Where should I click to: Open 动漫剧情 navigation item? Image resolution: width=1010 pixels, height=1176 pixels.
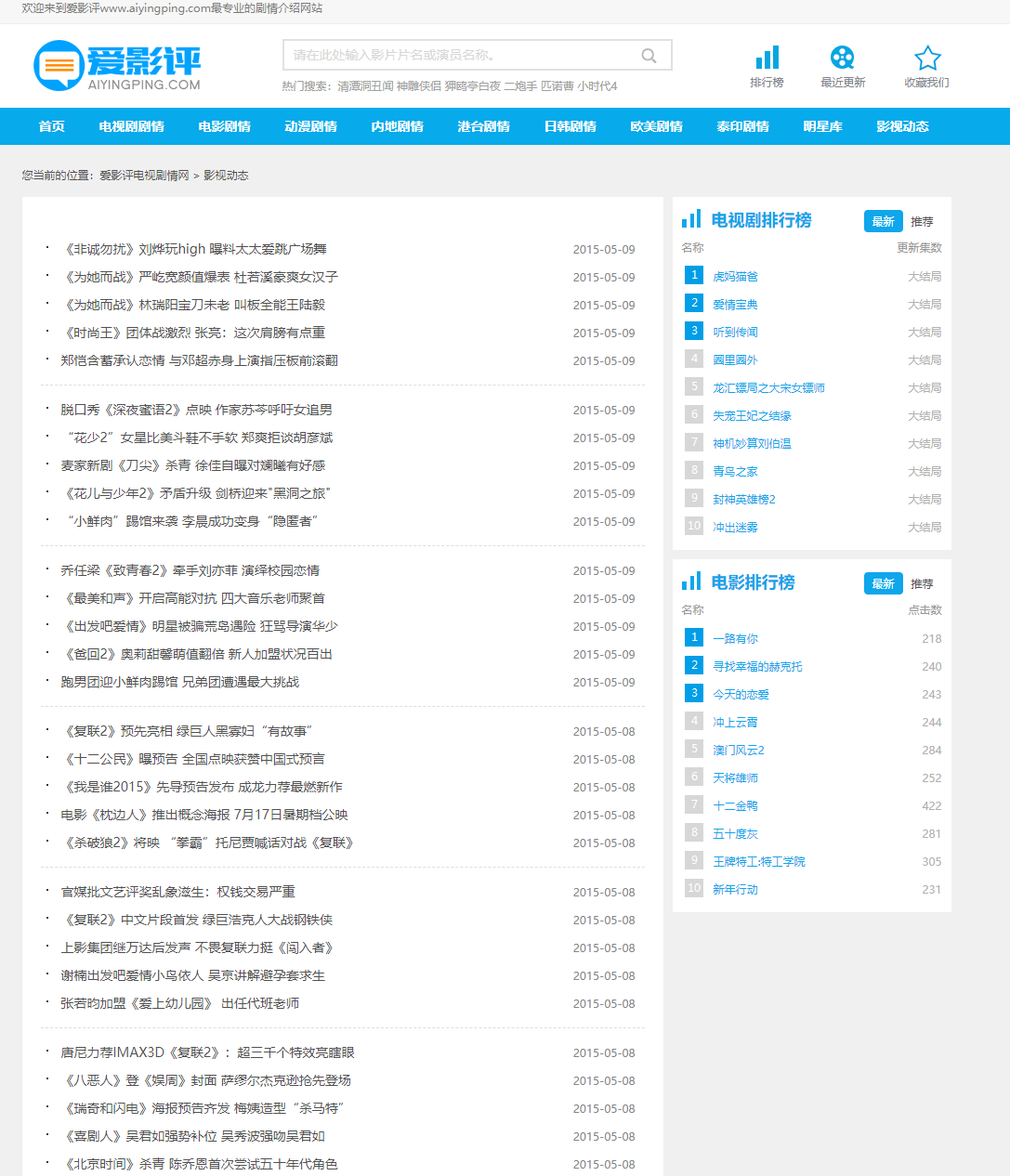coord(311,126)
